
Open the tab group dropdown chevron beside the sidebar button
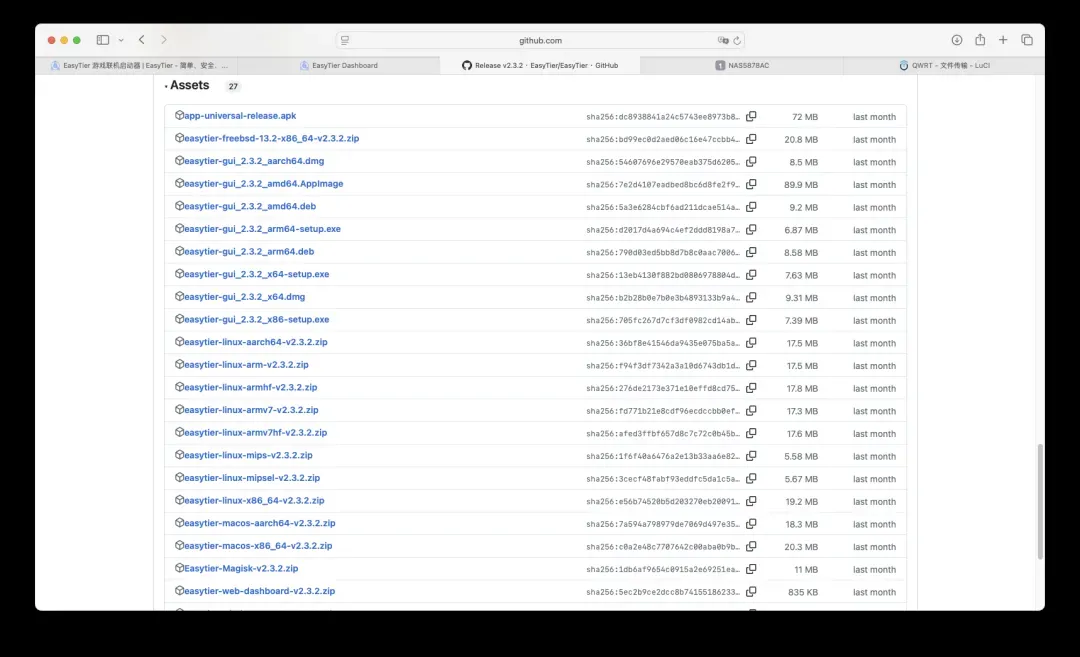coord(121,40)
